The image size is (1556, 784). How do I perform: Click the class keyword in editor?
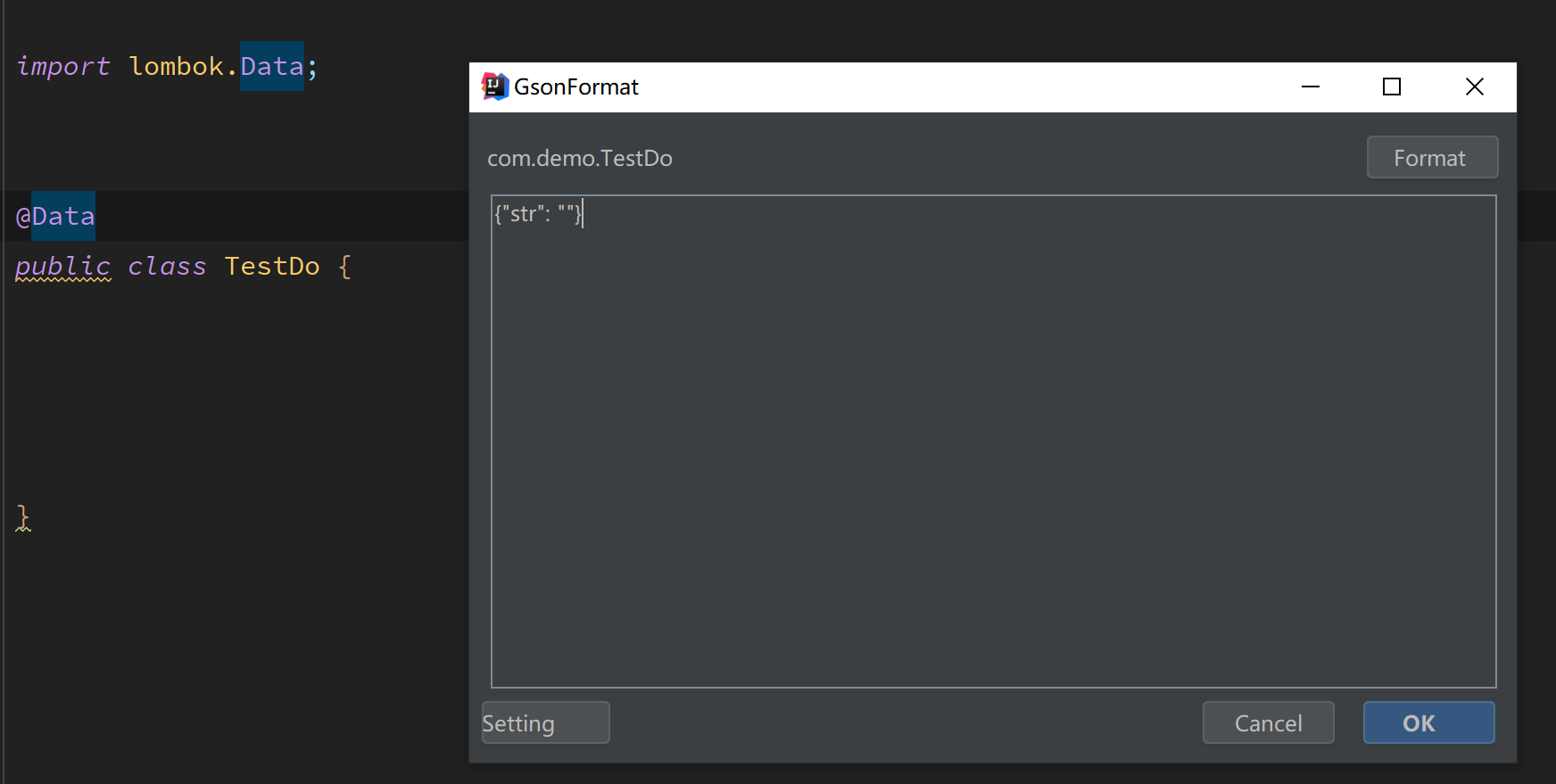click(x=167, y=266)
